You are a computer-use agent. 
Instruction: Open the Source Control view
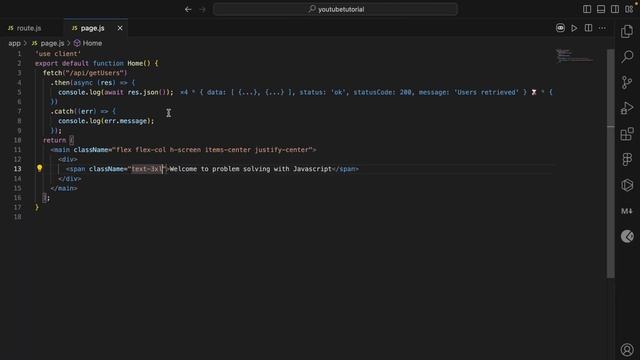point(627,82)
